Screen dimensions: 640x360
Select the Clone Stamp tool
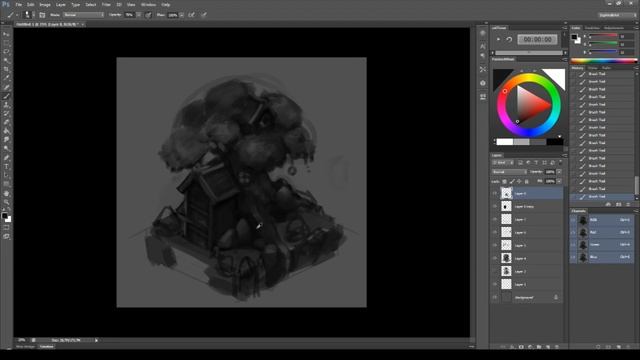[6, 105]
